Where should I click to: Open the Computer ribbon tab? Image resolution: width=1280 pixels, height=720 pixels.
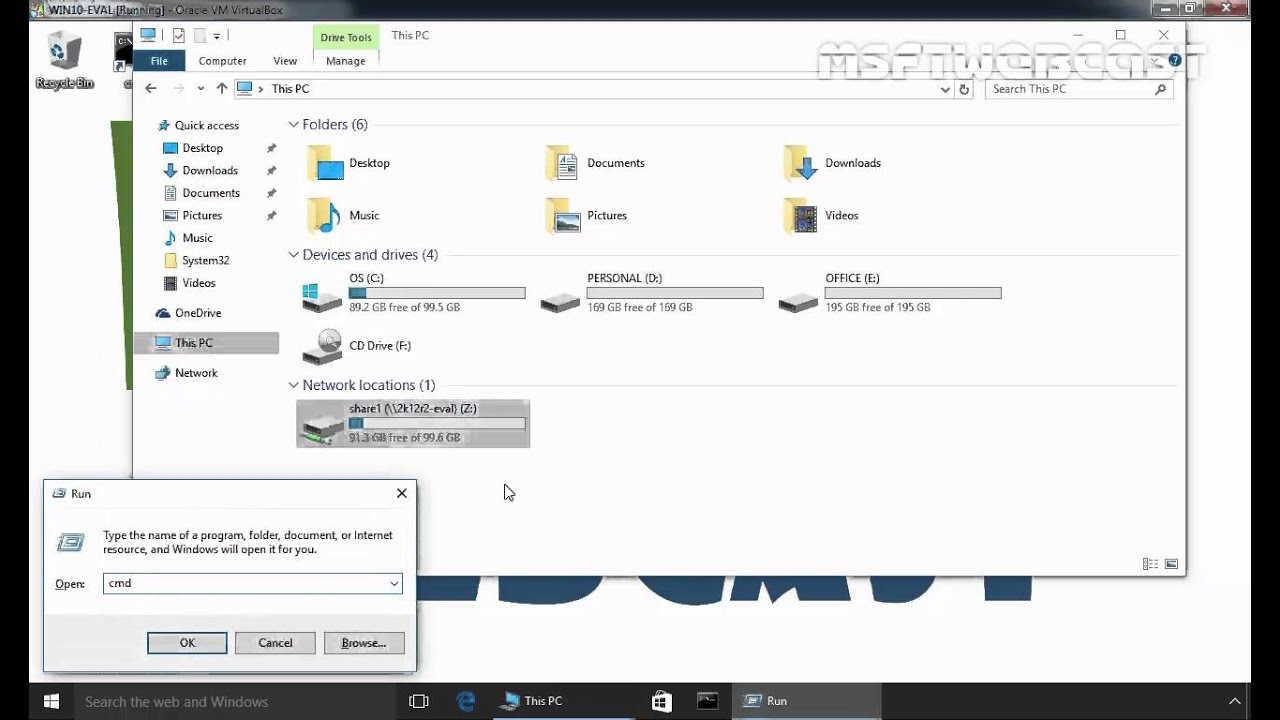222,61
